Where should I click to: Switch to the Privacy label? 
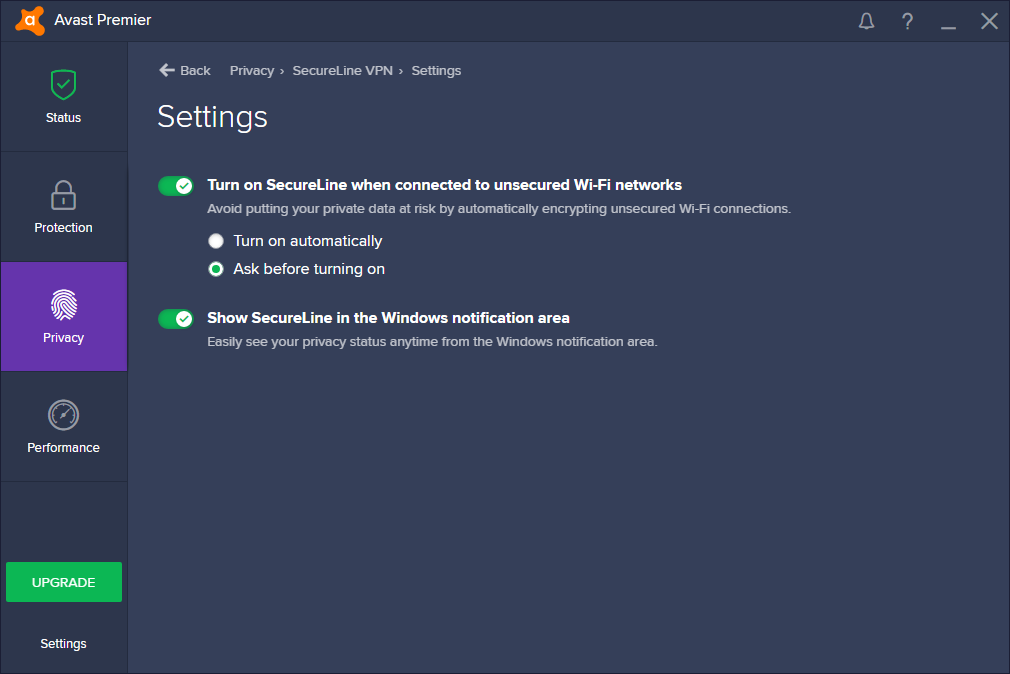coord(63,338)
